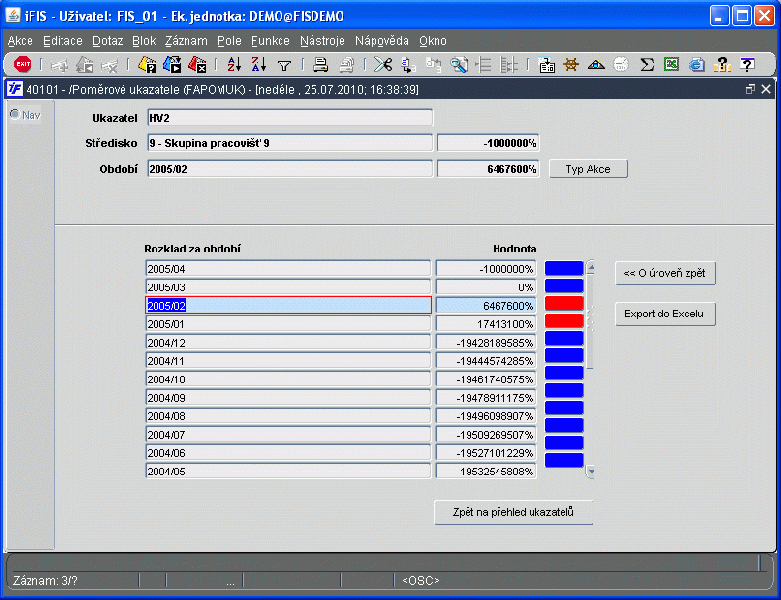The image size is (781, 600).
Task: Open the Editace menu
Action: 63,41
